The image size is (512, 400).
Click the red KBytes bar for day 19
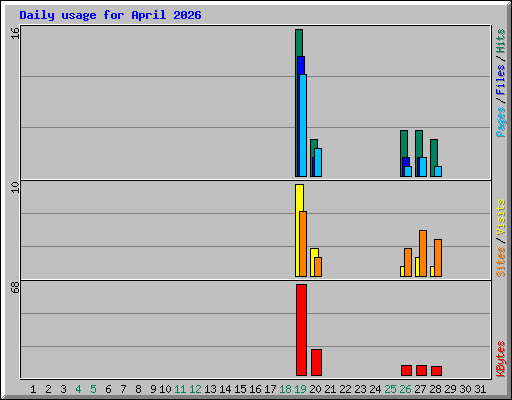(301, 330)
